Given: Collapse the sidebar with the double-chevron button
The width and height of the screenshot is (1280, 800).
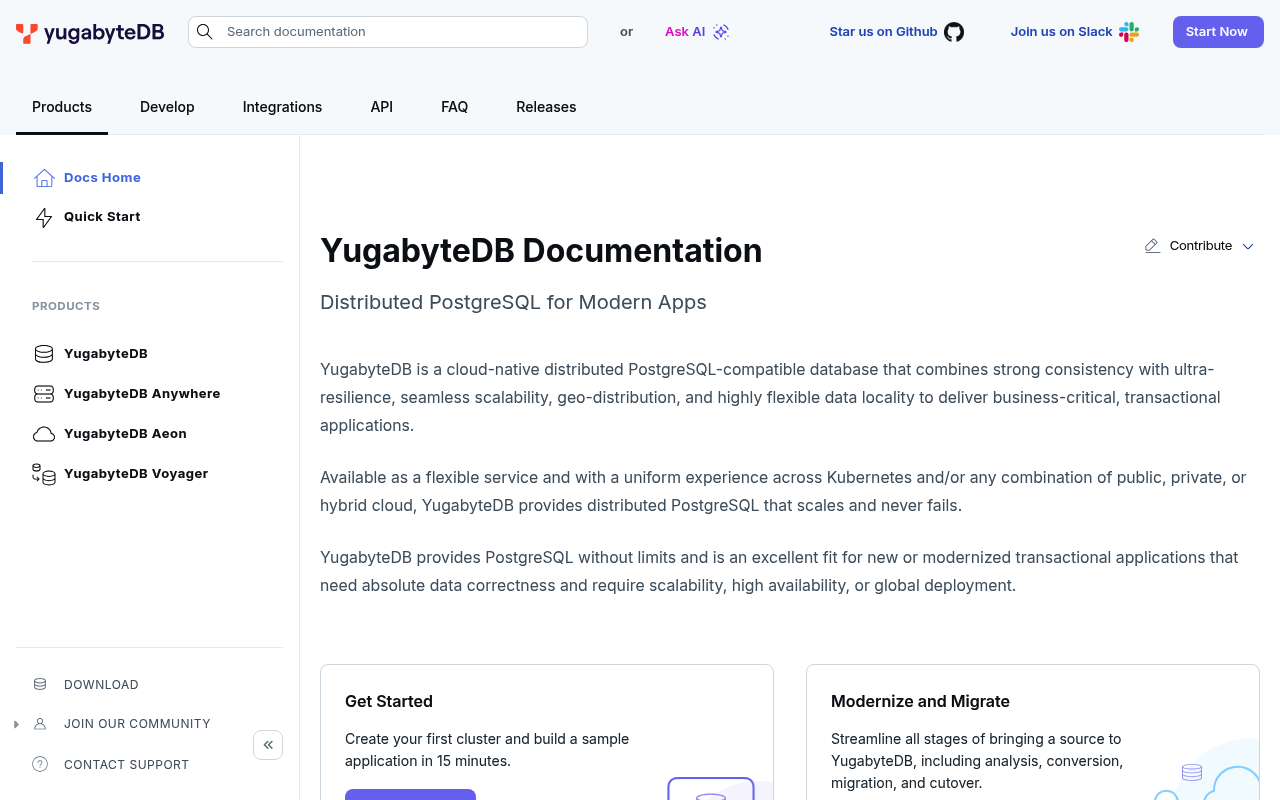Looking at the screenshot, I should coord(268,745).
